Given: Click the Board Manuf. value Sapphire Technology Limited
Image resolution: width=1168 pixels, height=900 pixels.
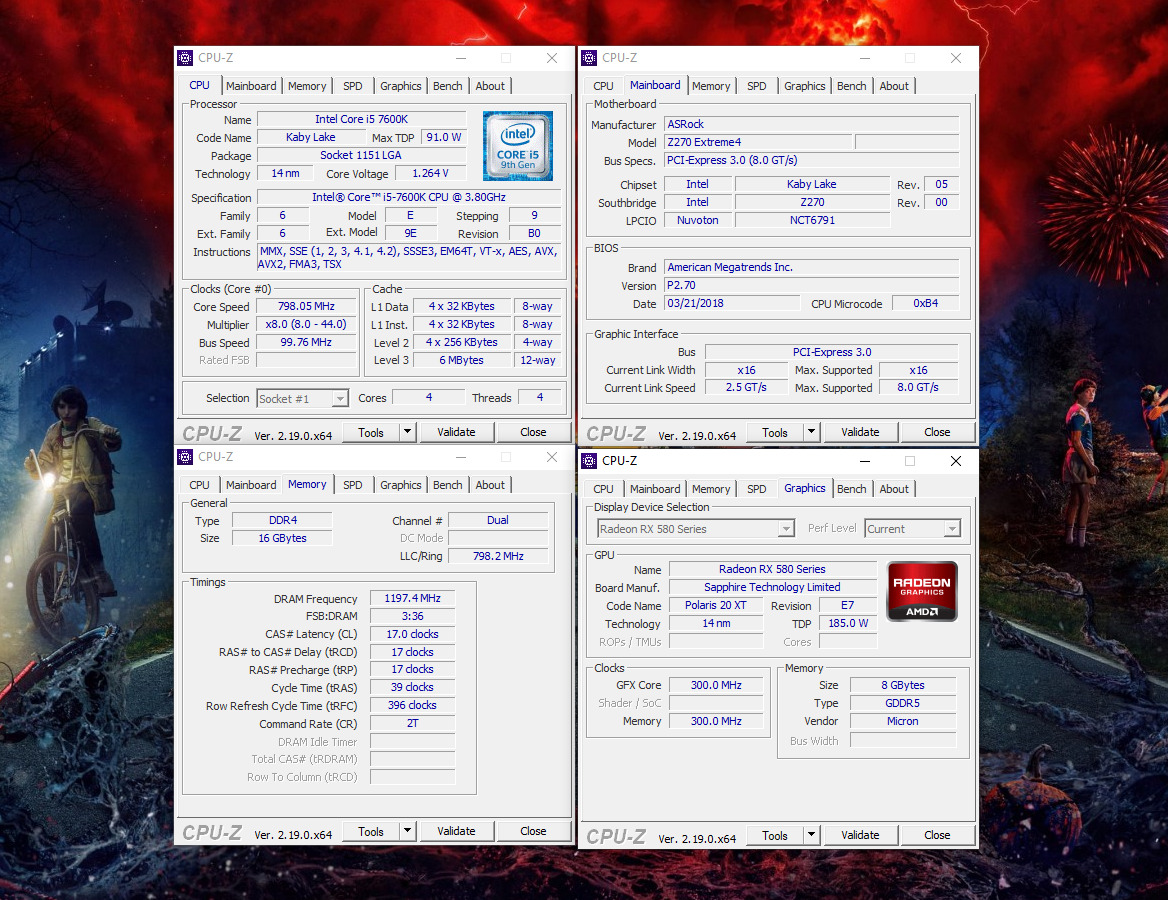Looking at the screenshot, I should click(x=772, y=587).
